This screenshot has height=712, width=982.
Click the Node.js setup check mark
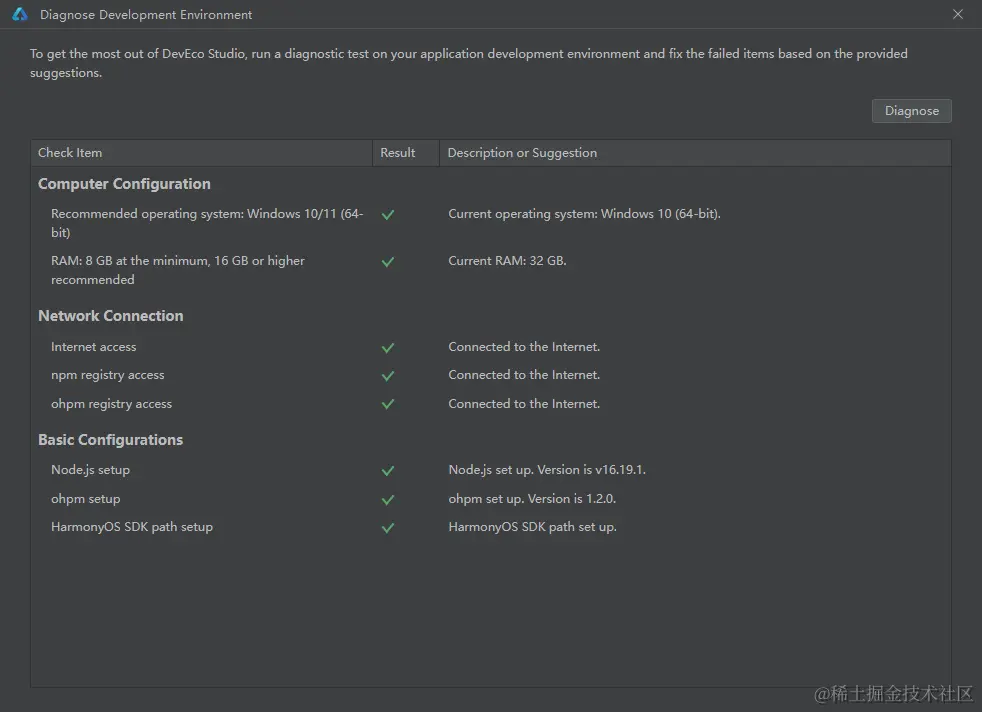pyautogui.click(x=388, y=470)
